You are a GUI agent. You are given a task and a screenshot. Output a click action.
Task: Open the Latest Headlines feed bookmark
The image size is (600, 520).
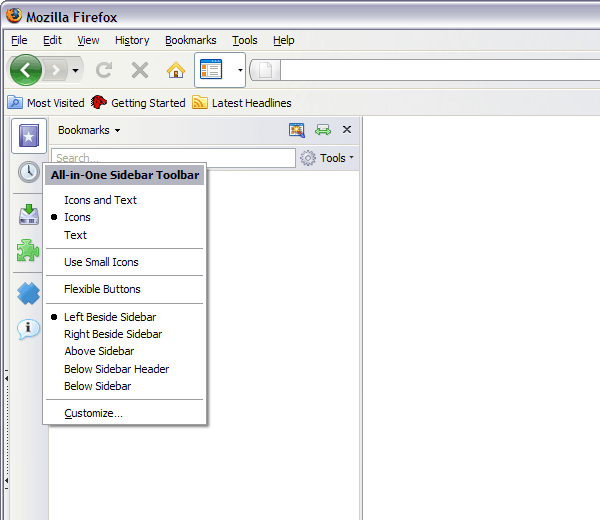pos(242,103)
